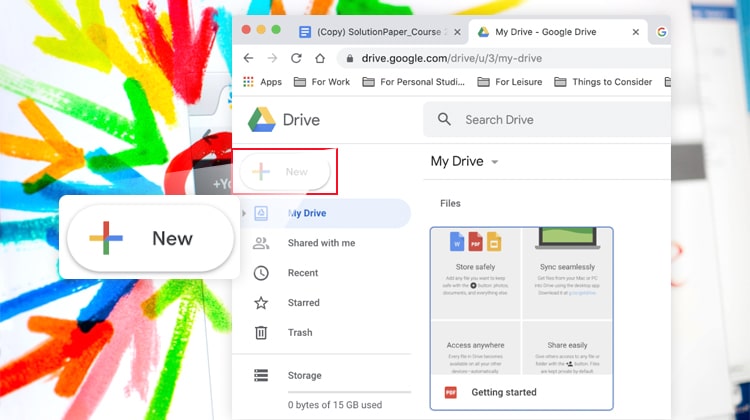Close the SolutionPaper_Course tab

pyautogui.click(x=457, y=32)
